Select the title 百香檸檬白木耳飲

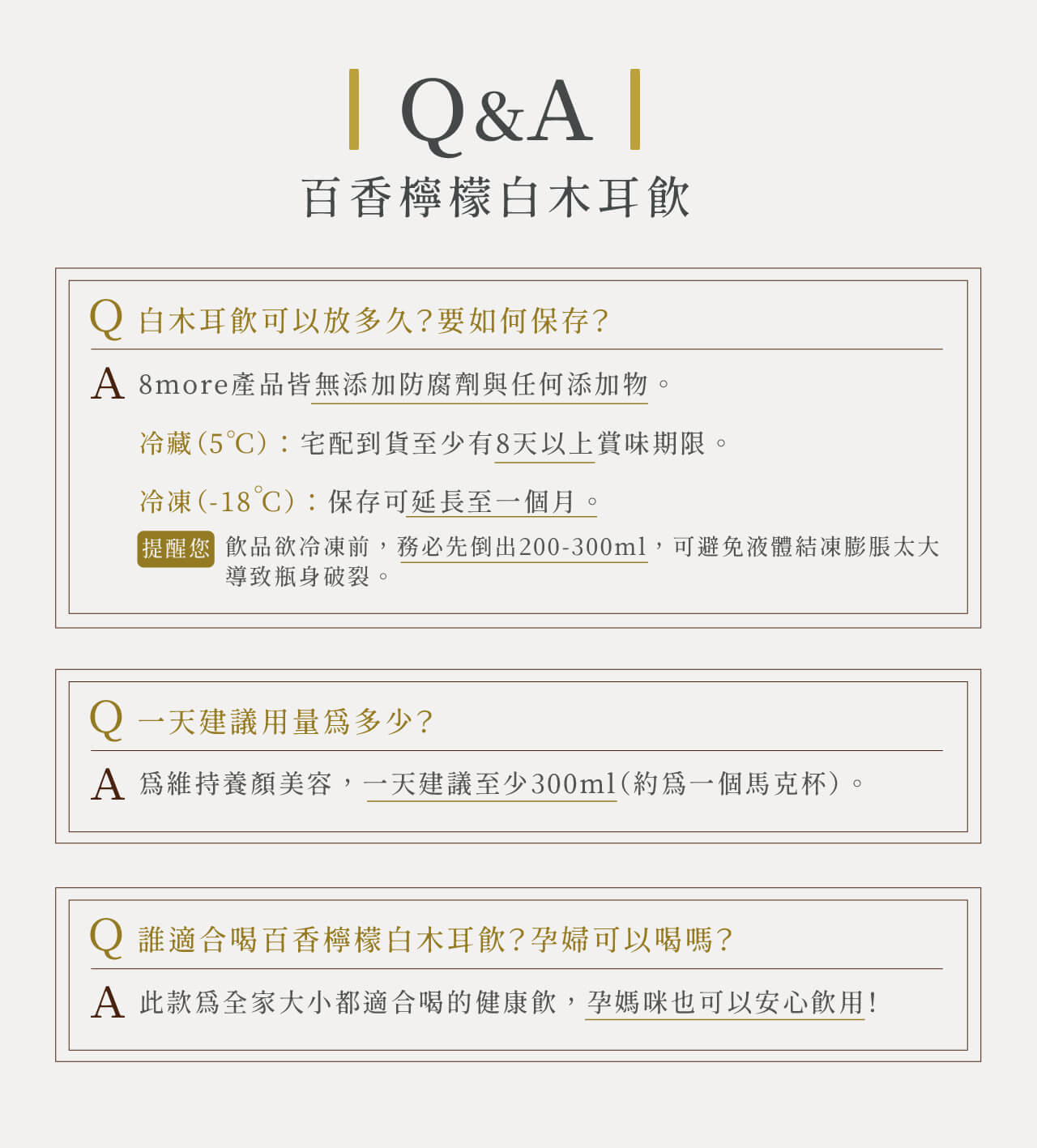pyautogui.click(x=496, y=198)
